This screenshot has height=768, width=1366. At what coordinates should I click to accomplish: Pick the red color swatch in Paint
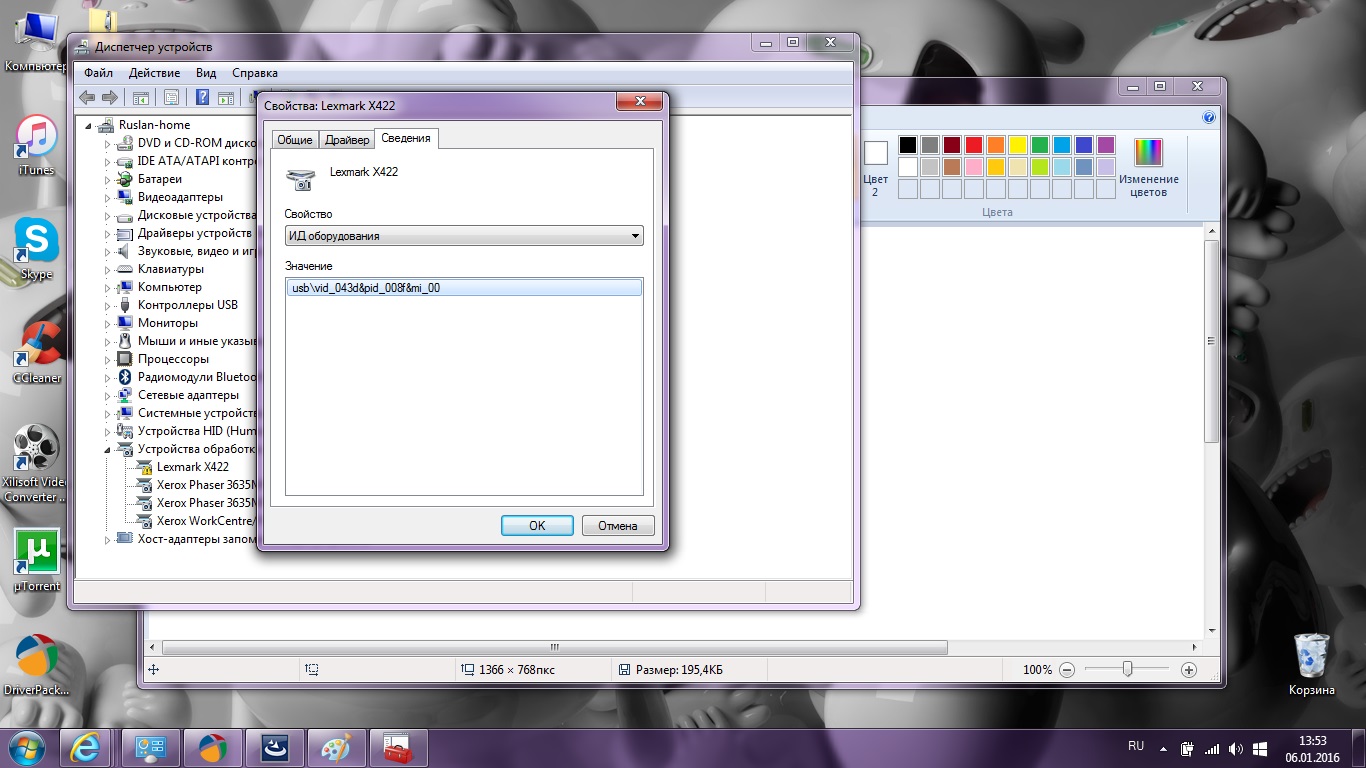pyautogui.click(x=973, y=145)
